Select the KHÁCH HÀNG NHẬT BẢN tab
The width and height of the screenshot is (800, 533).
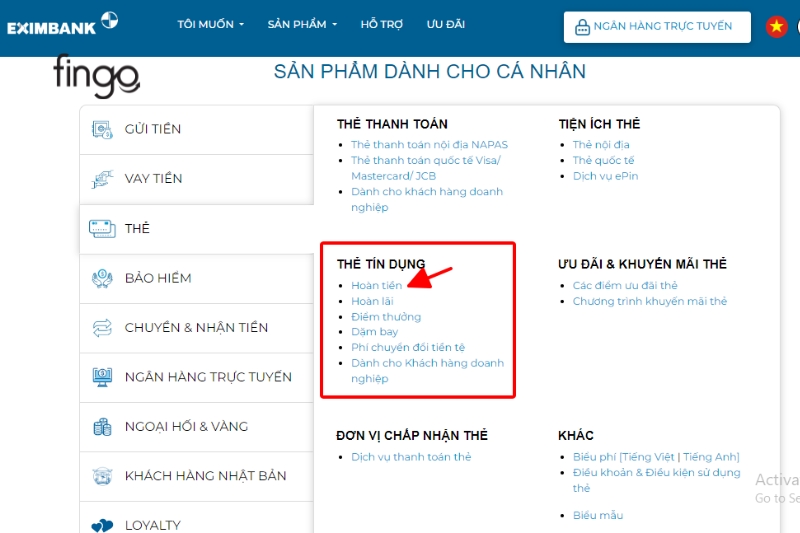click(196, 476)
